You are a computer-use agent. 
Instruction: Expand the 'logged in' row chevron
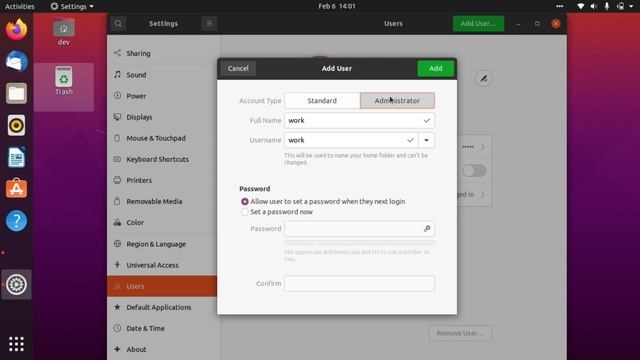coord(482,194)
